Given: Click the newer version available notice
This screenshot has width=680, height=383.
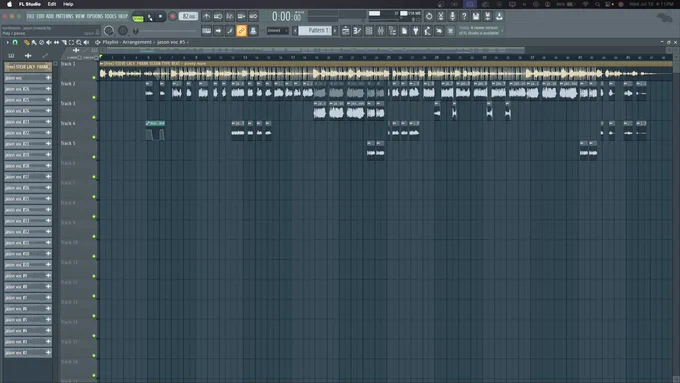Looking at the screenshot, I should pyautogui.click(x=481, y=30).
